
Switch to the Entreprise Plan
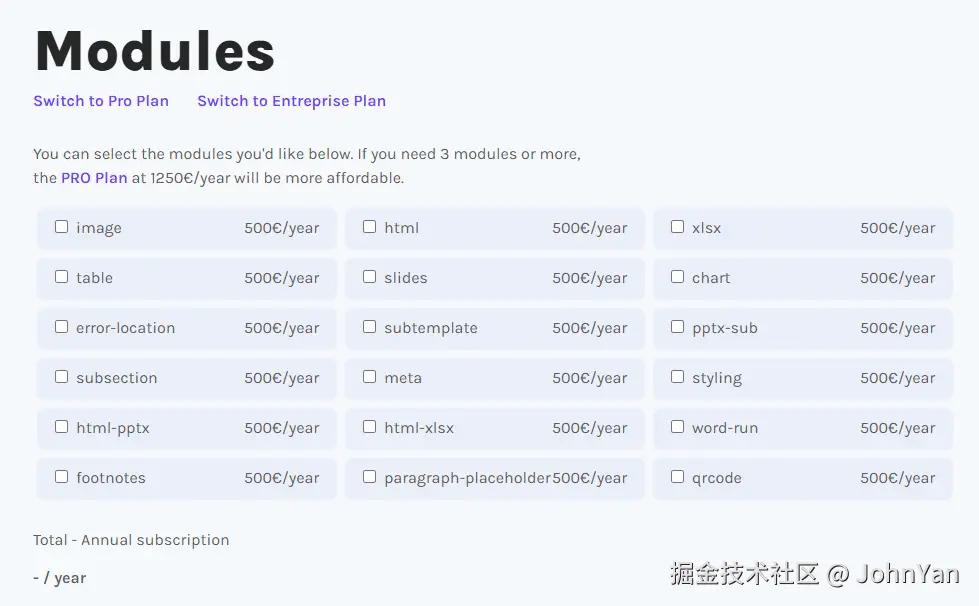coord(291,101)
